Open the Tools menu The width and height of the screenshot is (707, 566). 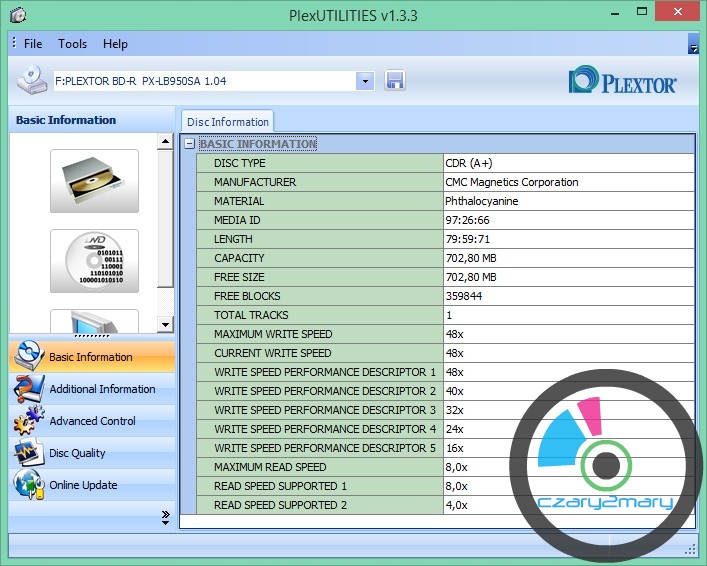[72, 44]
